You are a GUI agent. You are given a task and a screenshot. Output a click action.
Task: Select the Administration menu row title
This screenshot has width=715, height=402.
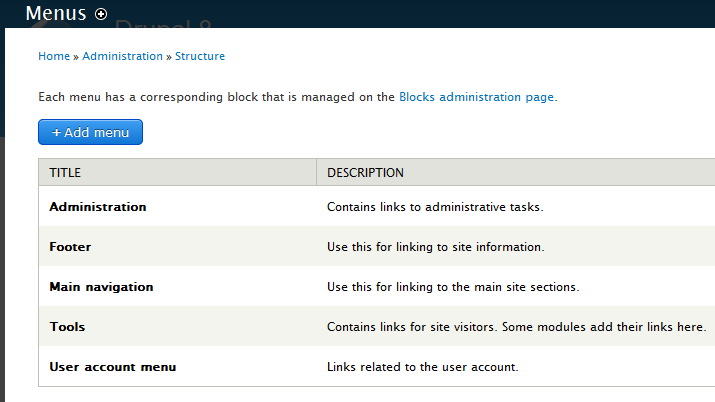tap(98, 207)
